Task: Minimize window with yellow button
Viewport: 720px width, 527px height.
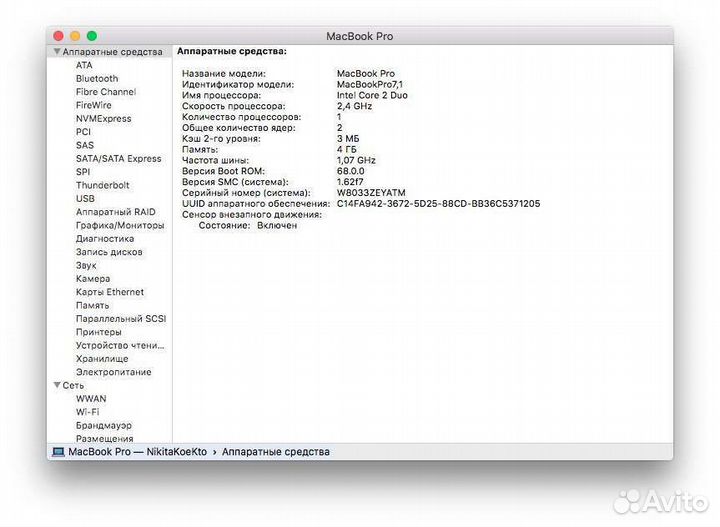Action: (75, 36)
